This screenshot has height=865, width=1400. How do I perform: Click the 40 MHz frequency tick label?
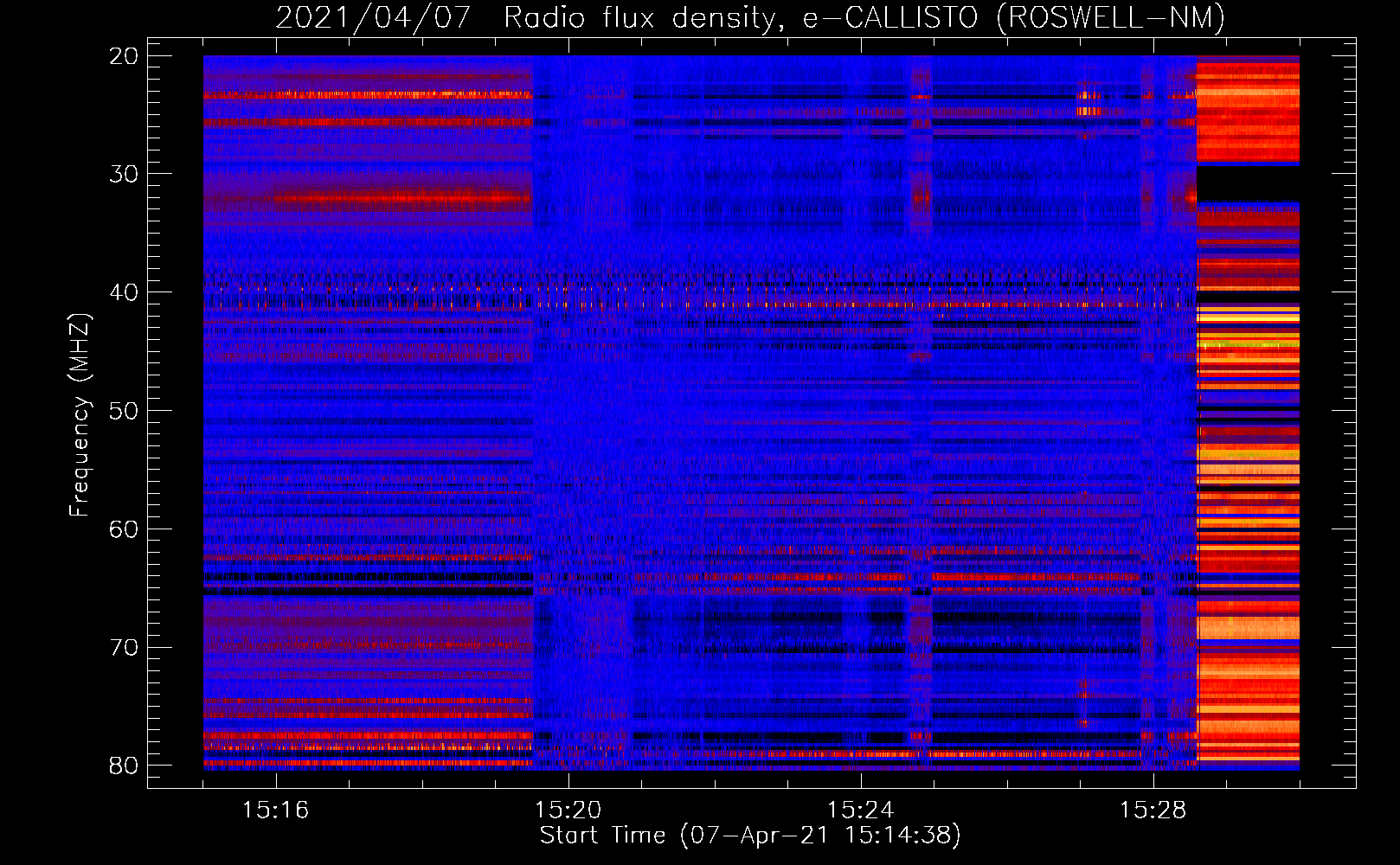(125, 292)
